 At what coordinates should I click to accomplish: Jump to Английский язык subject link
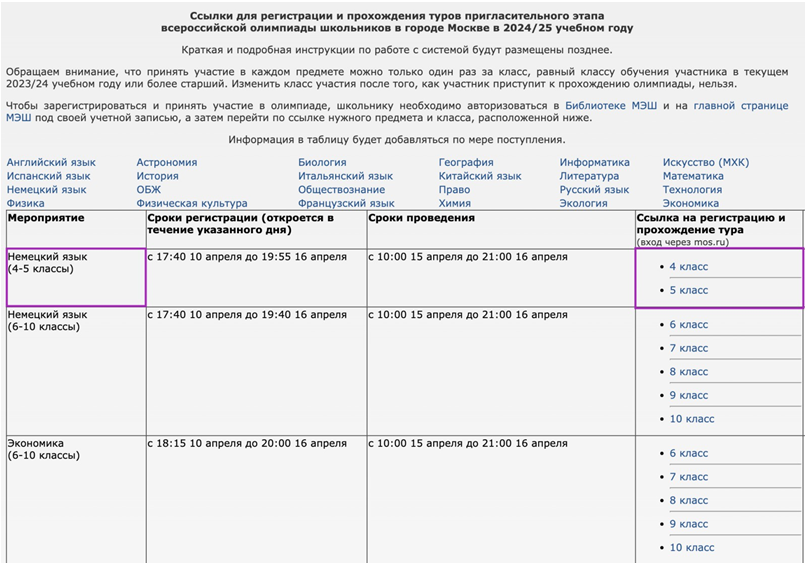[x=51, y=162]
